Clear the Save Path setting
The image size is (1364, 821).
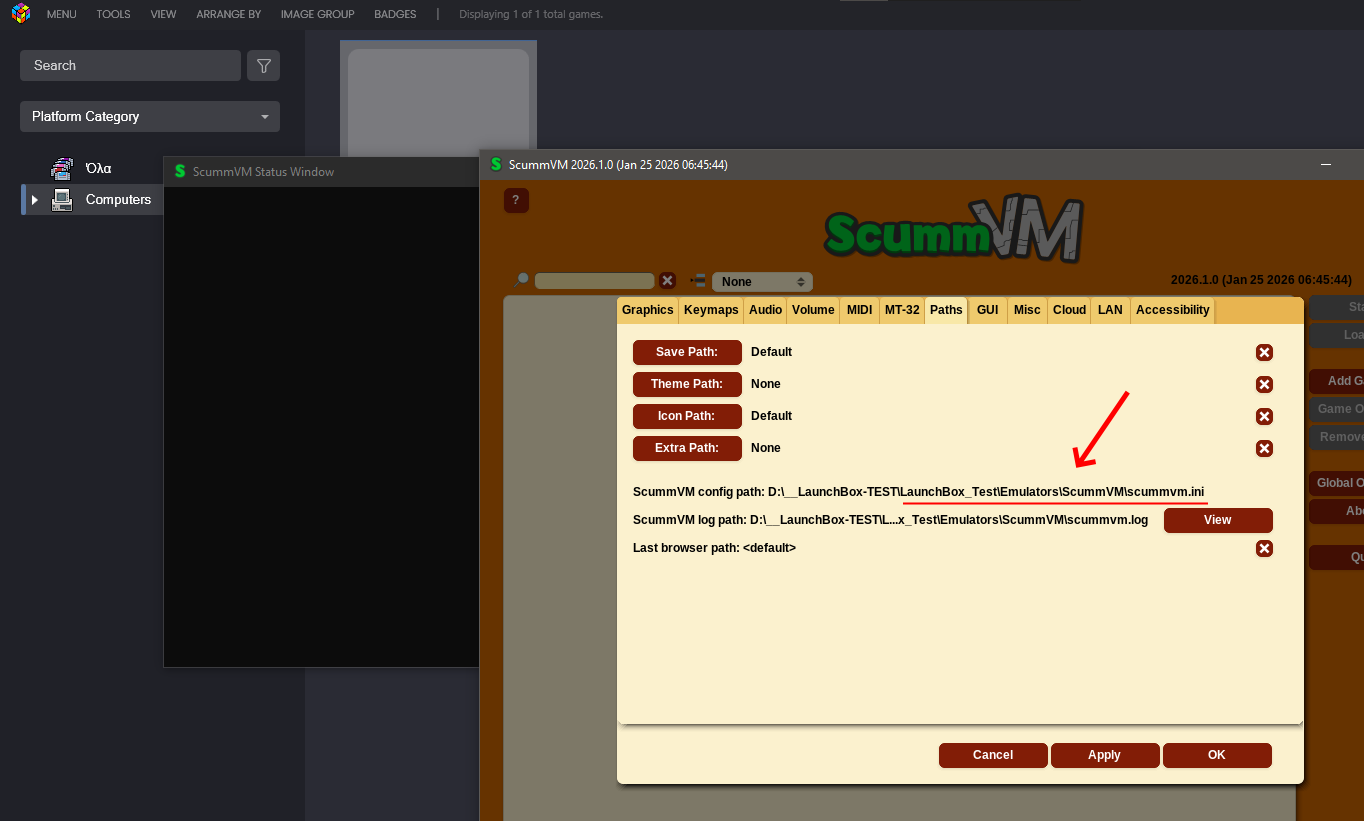1264,352
